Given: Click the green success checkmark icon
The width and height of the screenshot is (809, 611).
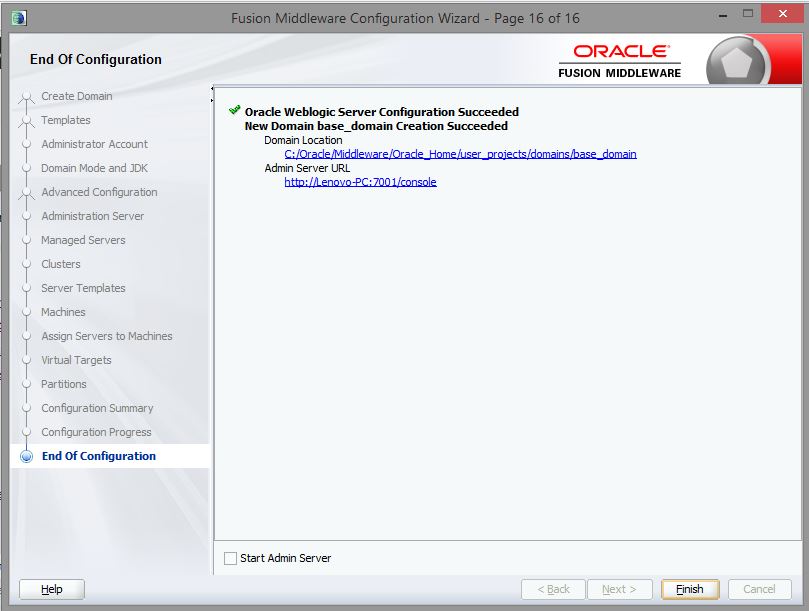Looking at the screenshot, I should (234, 111).
